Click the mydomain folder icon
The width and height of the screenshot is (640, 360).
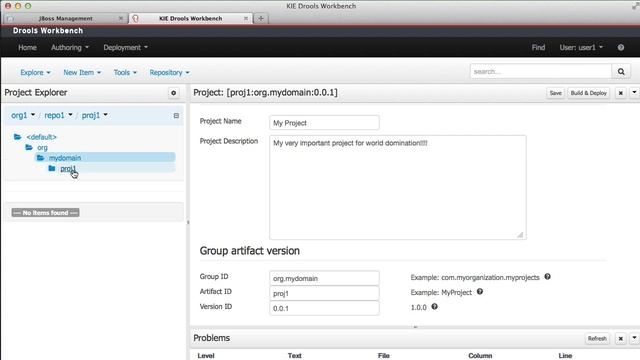[40, 158]
